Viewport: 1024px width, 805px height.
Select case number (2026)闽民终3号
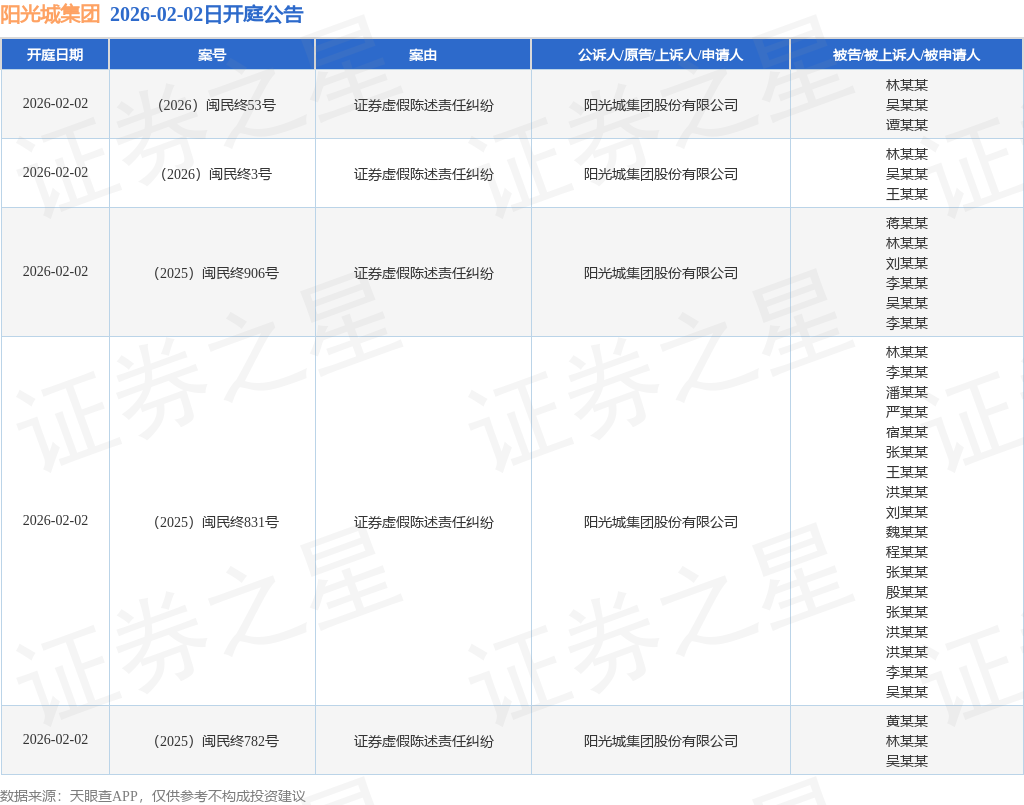212,174
